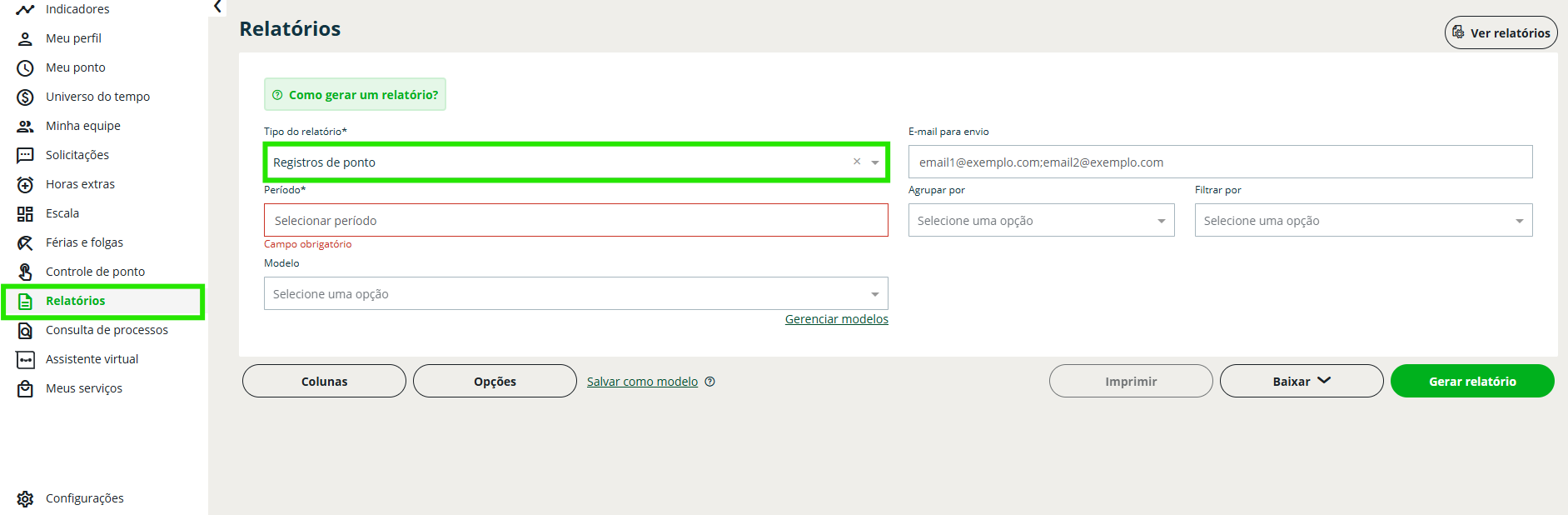Click the E-mail para envio field
Viewport: 1568px width, 515px height.
(1220, 162)
